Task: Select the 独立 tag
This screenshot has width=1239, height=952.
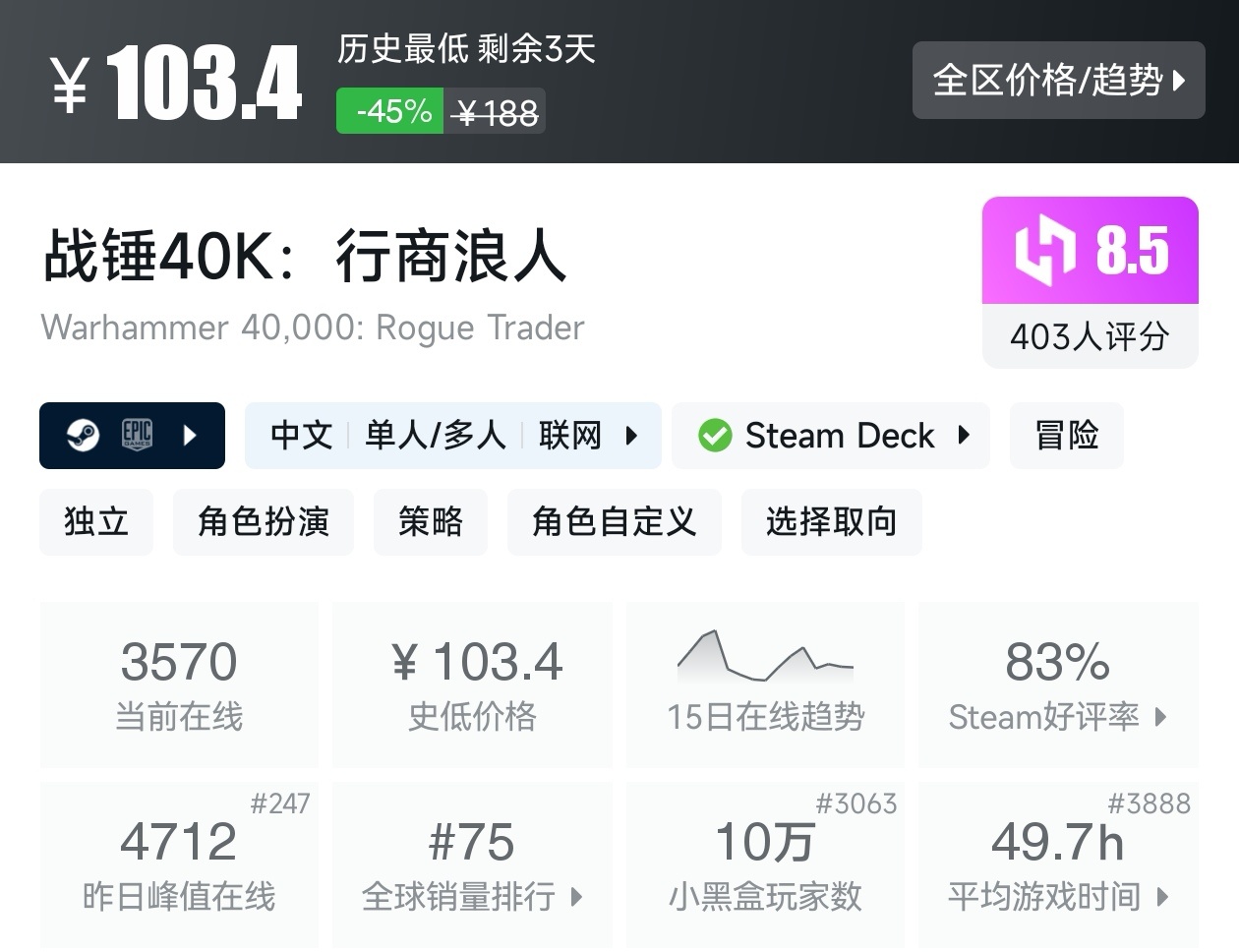Action: 96,521
